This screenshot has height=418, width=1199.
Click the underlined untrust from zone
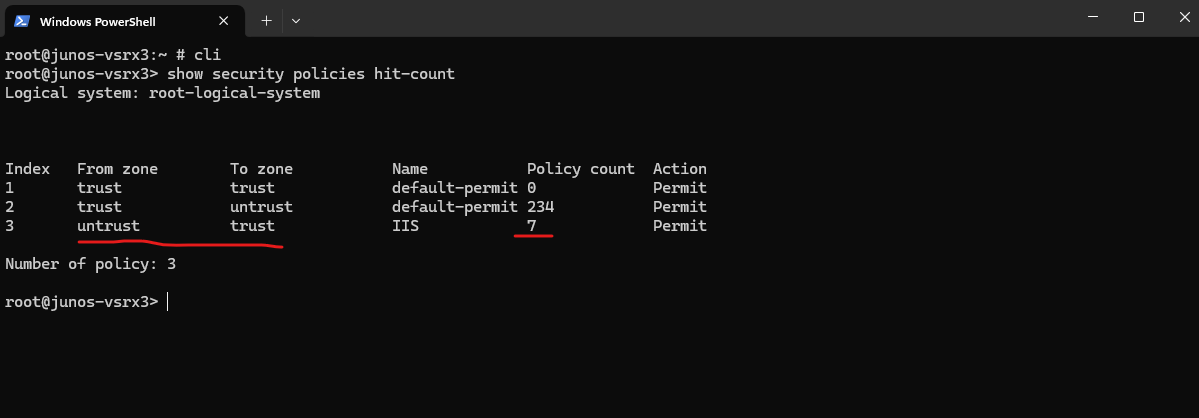point(109,226)
